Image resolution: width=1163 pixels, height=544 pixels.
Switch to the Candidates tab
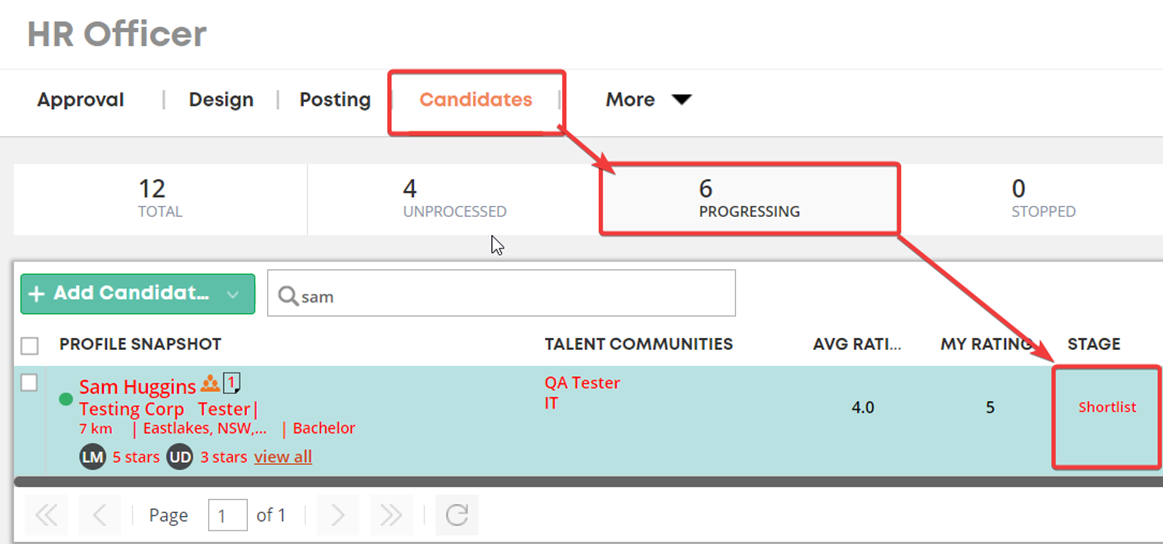click(476, 99)
